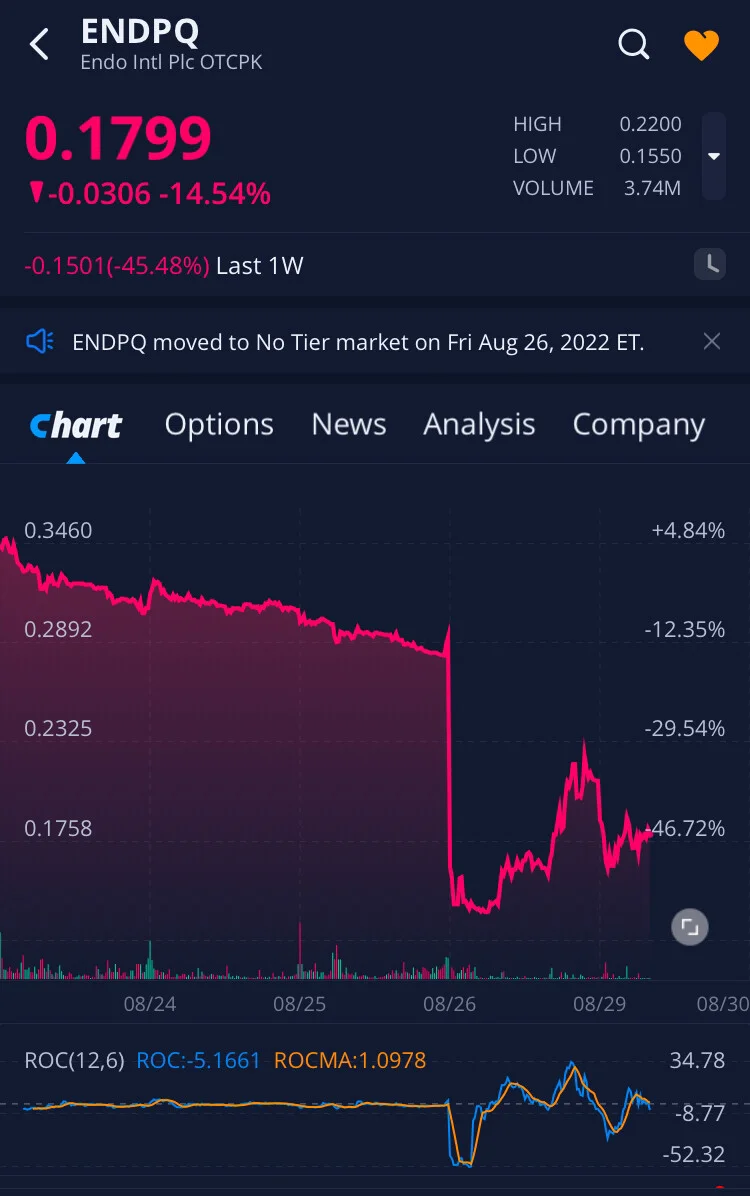The height and width of the screenshot is (1196, 750).
Task: Open the Company tab
Action: coord(639,425)
